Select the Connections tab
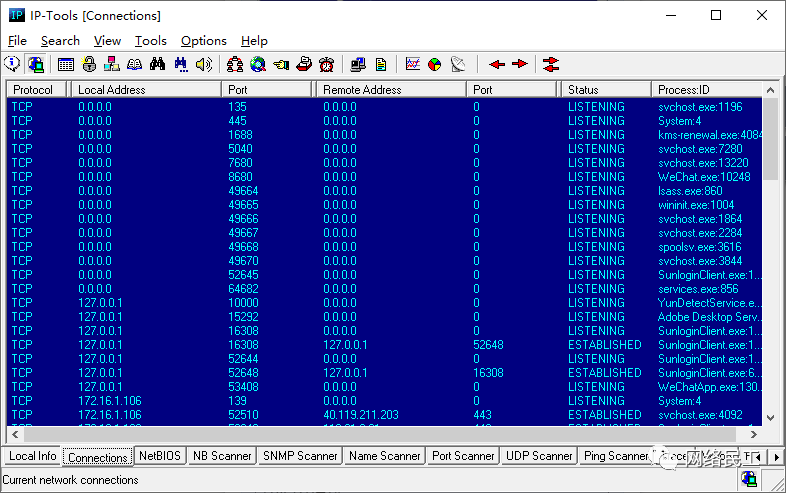Viewport: 786px width, 493px height. pos(98,457)
